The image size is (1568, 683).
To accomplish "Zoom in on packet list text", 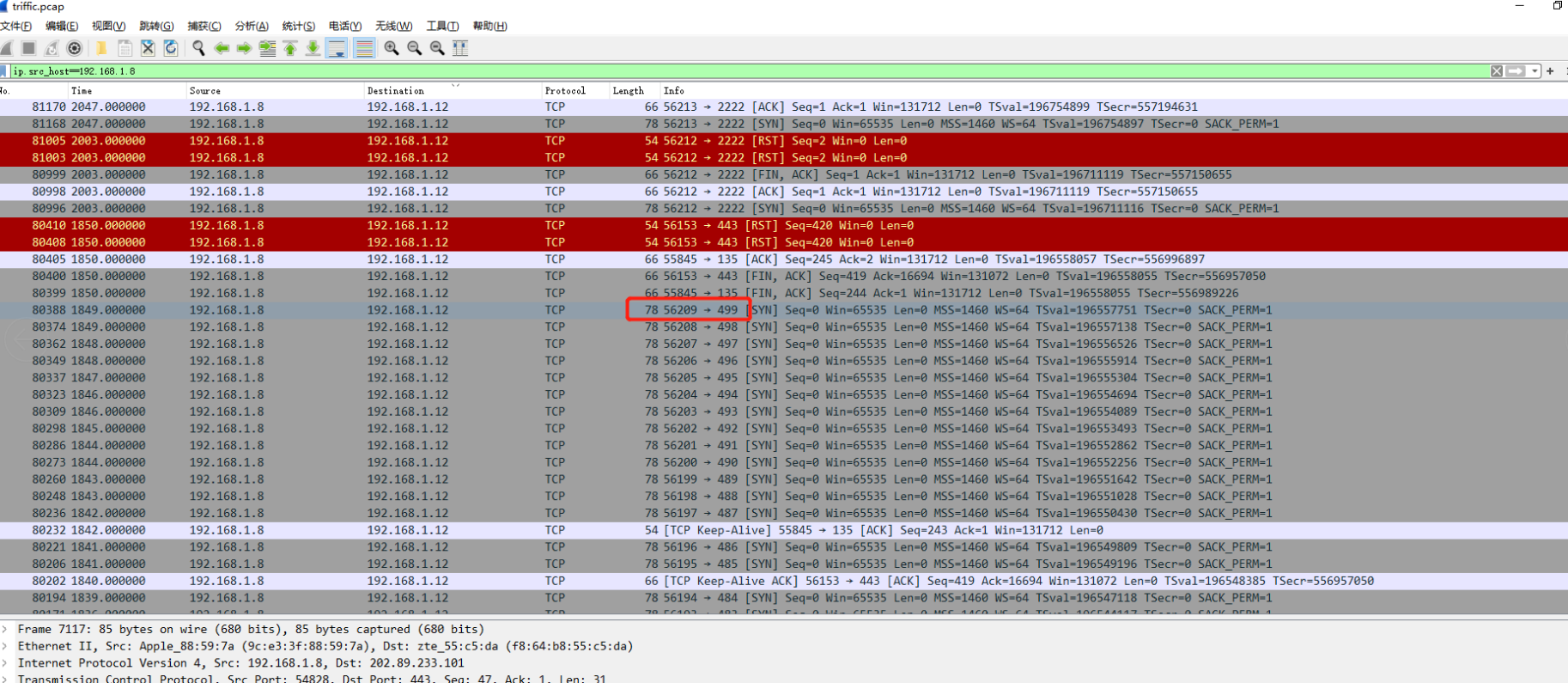I will (392, 48).
